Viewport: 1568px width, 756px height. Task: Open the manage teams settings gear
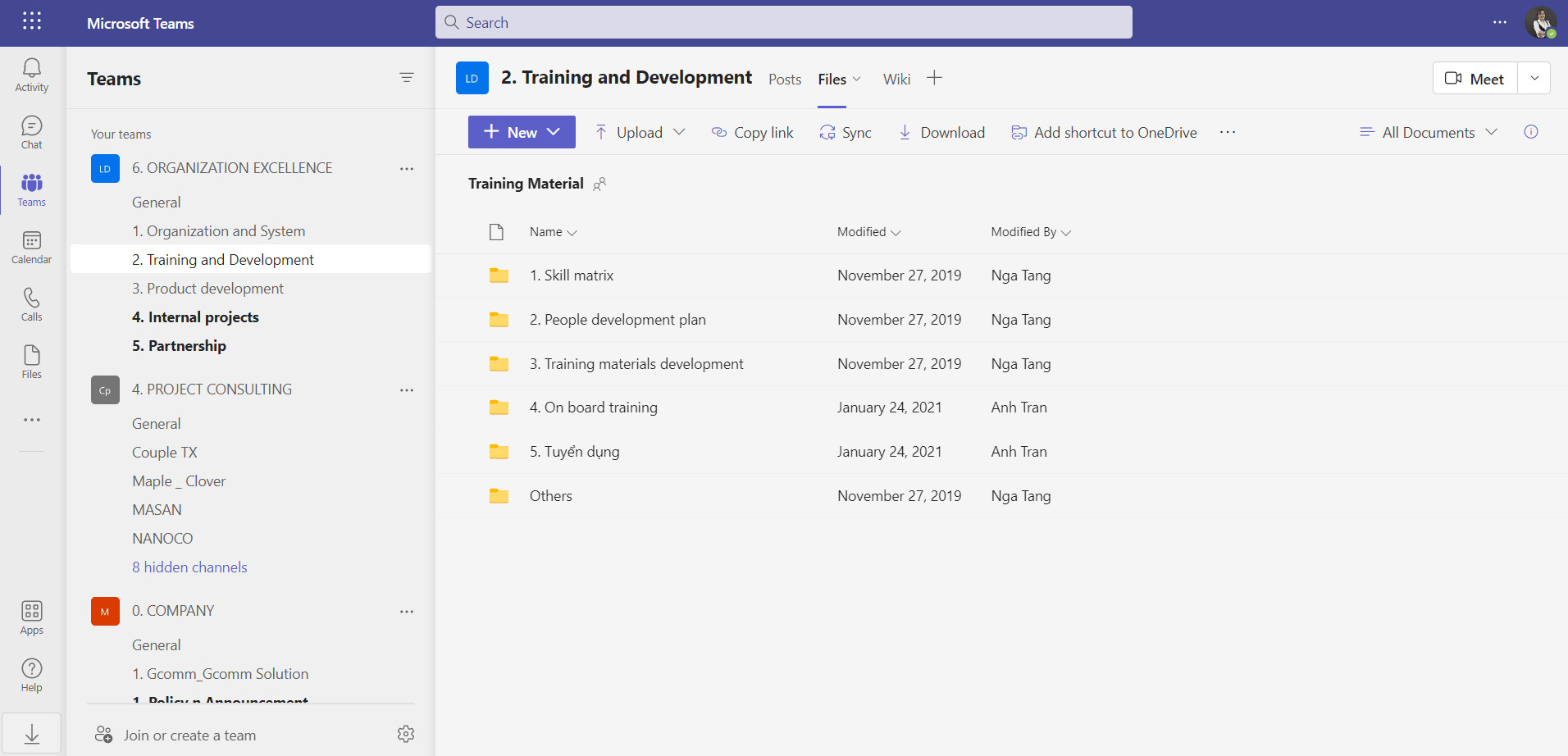405,734
